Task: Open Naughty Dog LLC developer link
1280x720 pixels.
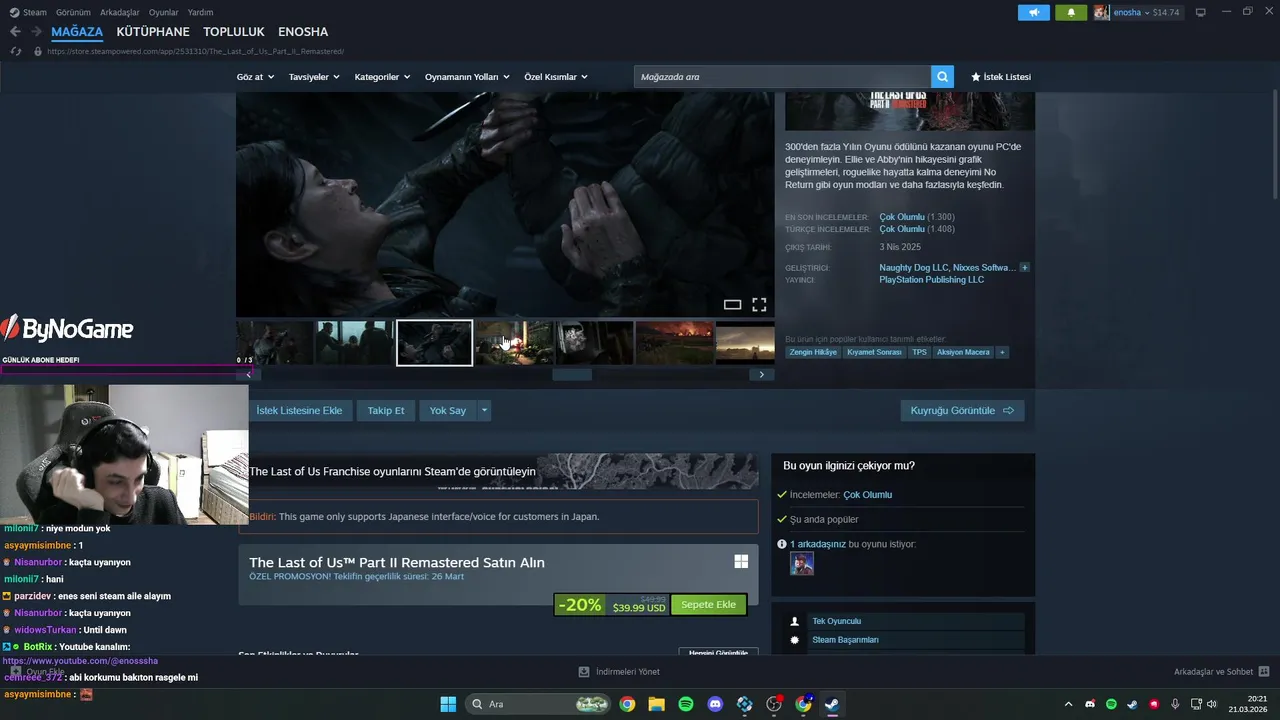Action: 914,268
